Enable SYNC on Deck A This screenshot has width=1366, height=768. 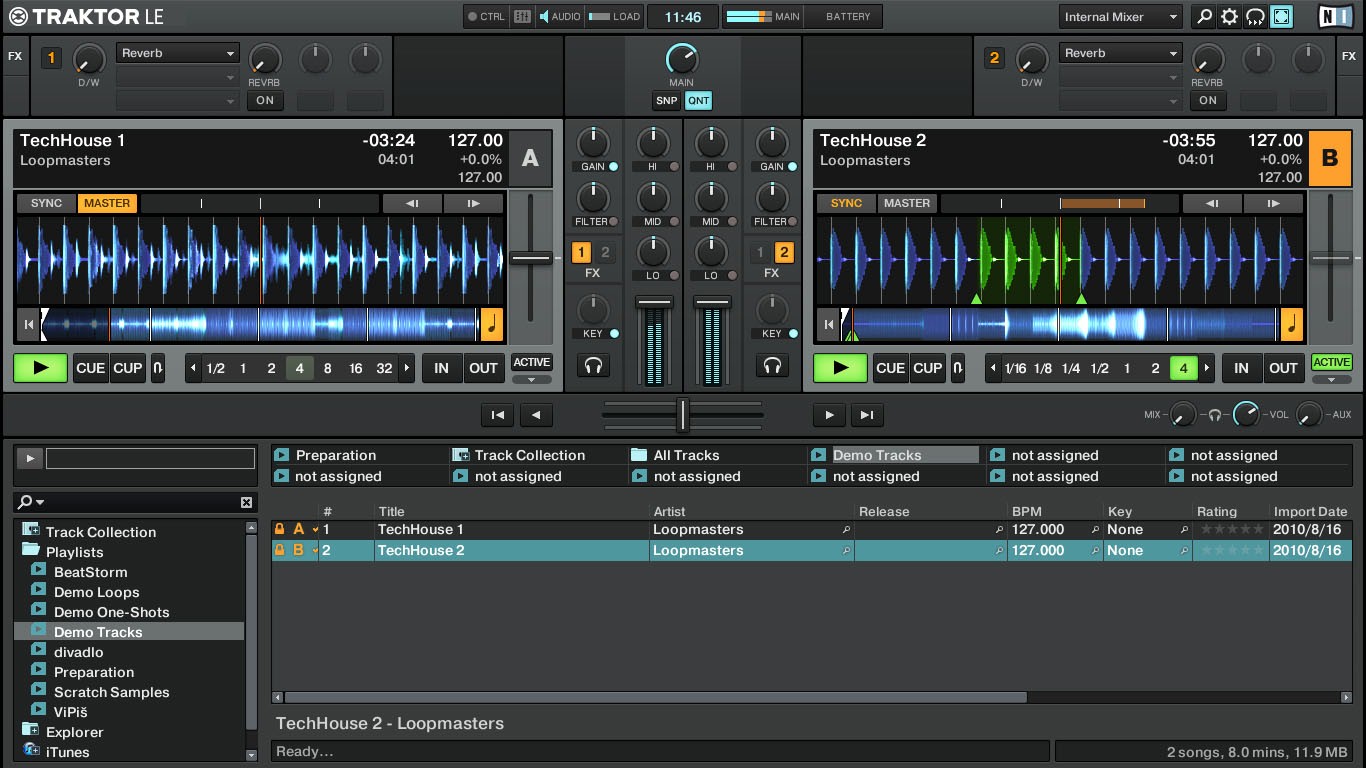coord(46,203)
